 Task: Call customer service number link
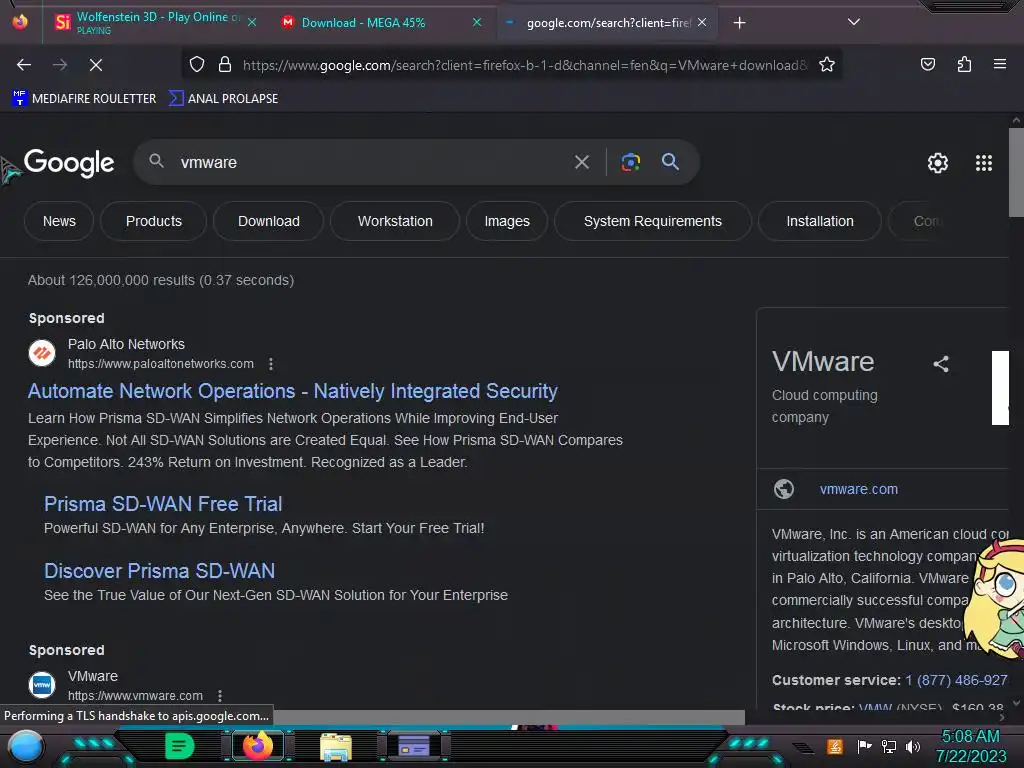tap(956, 680)
